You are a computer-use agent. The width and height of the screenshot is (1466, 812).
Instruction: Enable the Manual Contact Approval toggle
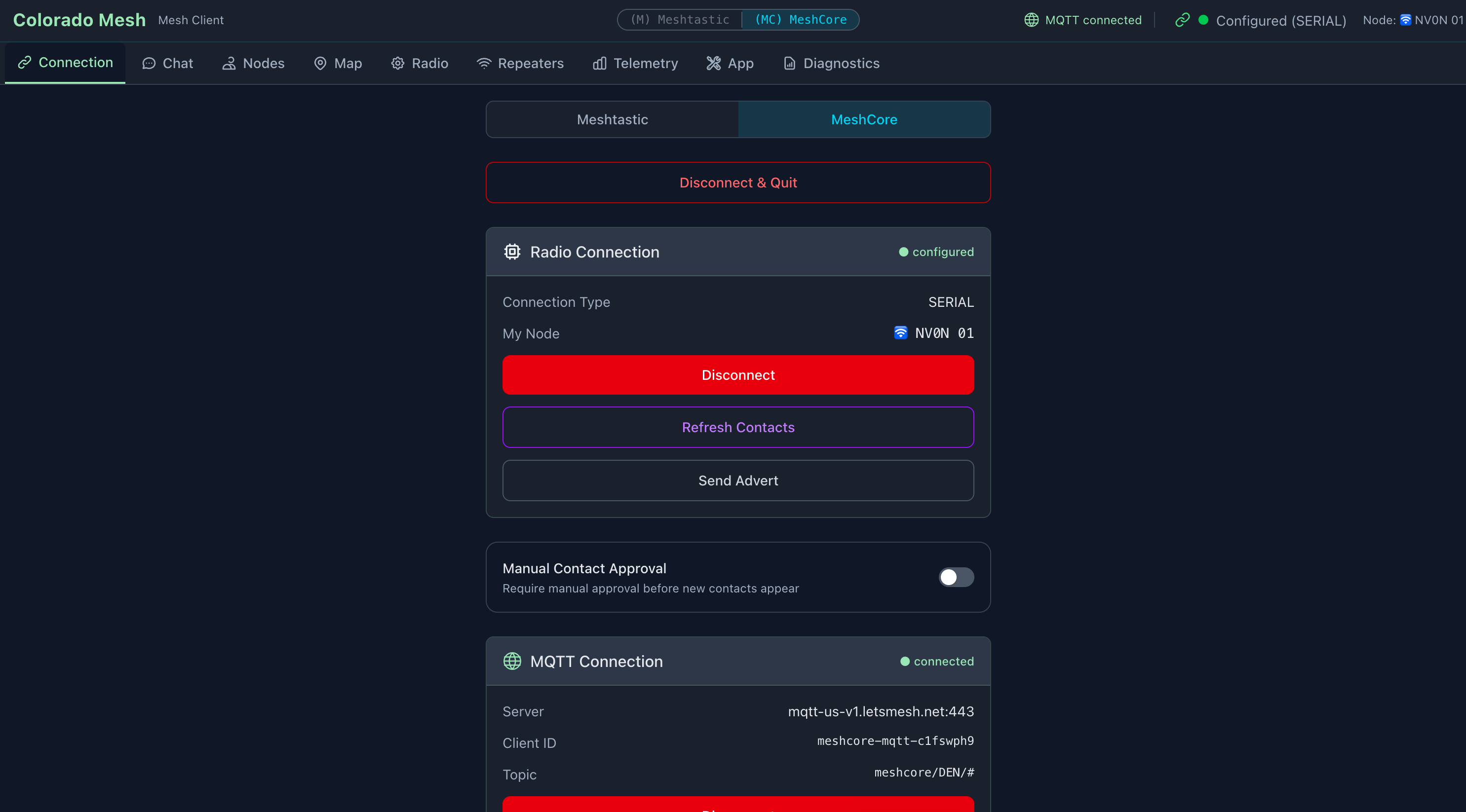point(956,577)
